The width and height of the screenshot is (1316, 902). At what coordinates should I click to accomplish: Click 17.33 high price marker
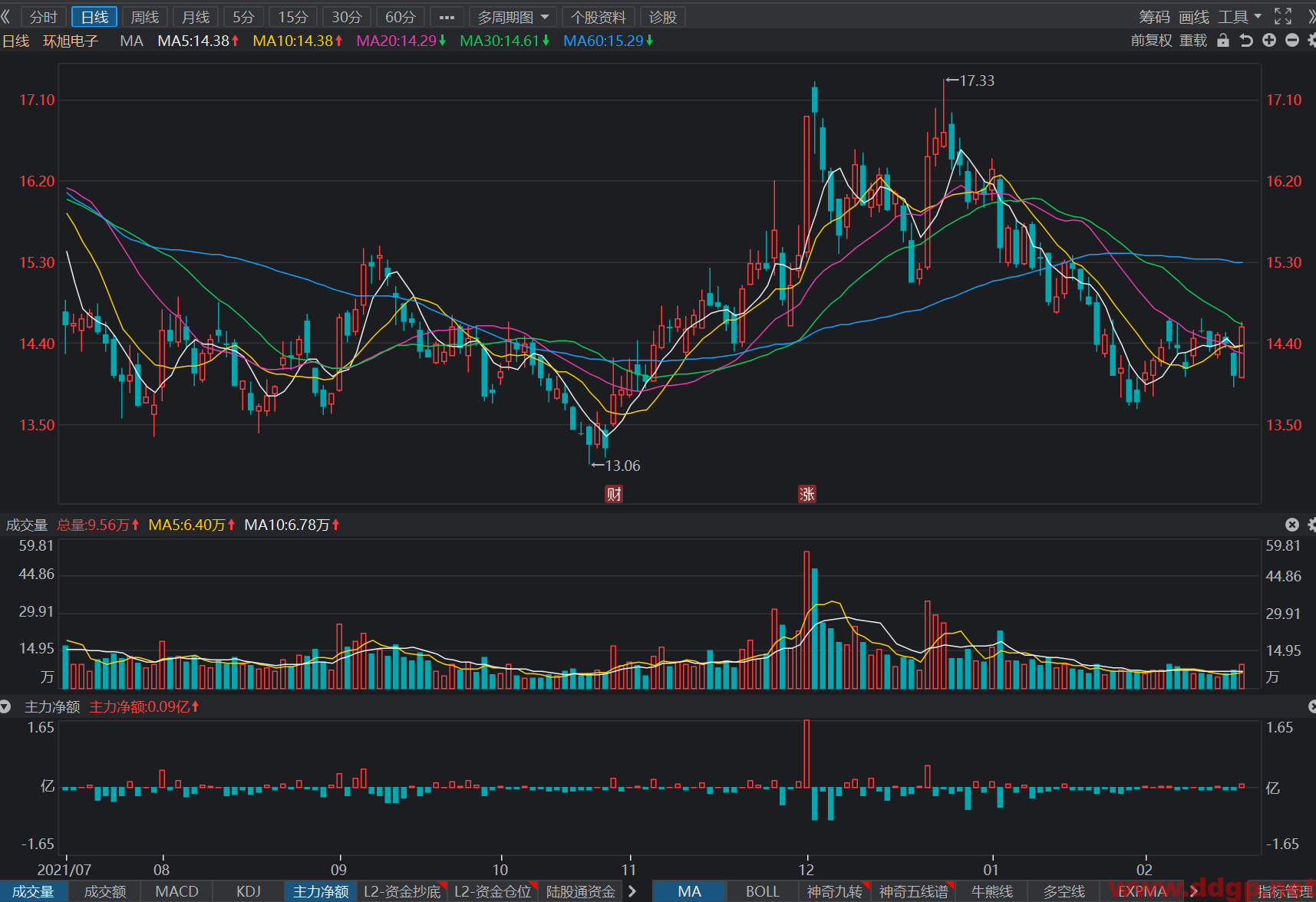pos(971,81)
